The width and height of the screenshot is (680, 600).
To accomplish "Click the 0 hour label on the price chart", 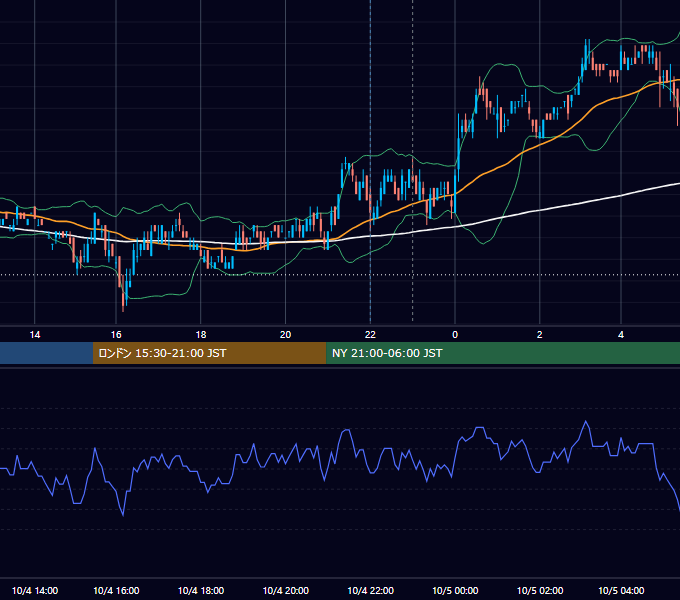I will click(x=455, y=335).
